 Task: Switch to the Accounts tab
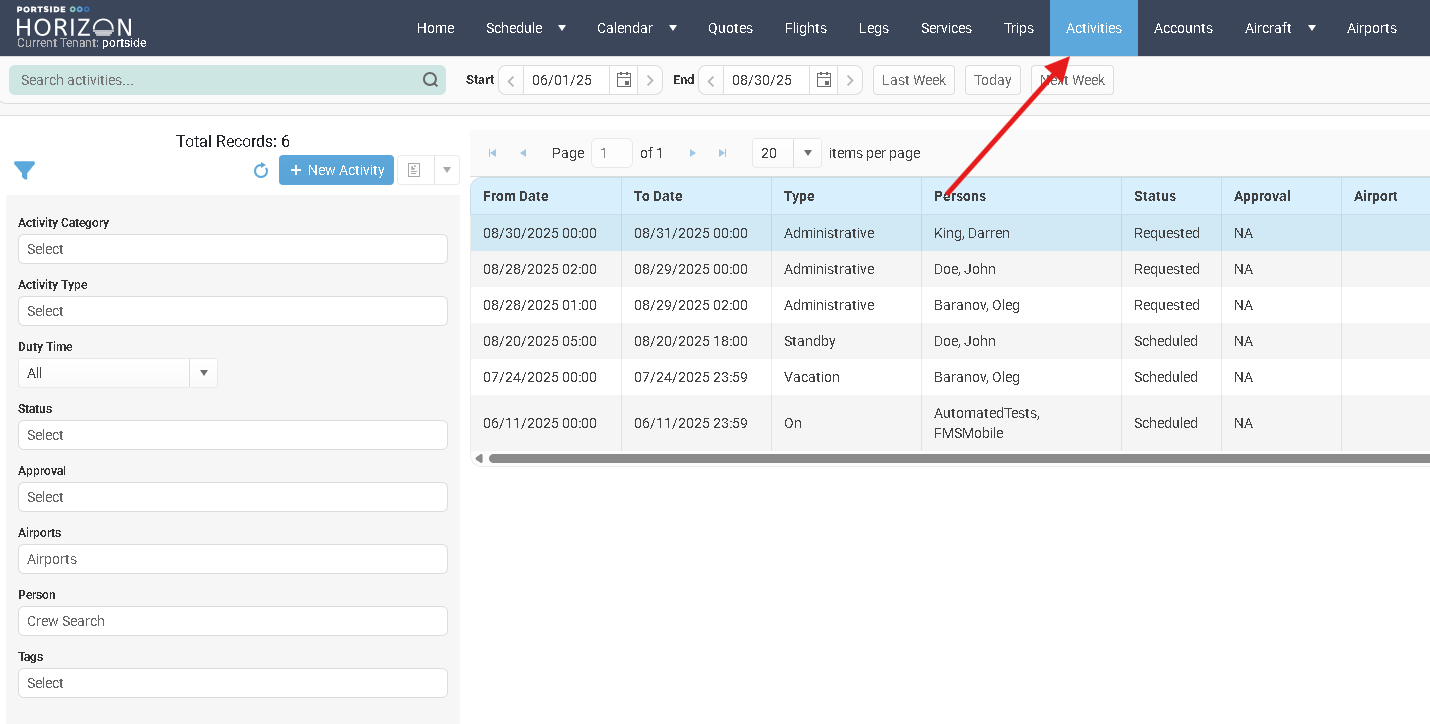tap(1183, 28)
